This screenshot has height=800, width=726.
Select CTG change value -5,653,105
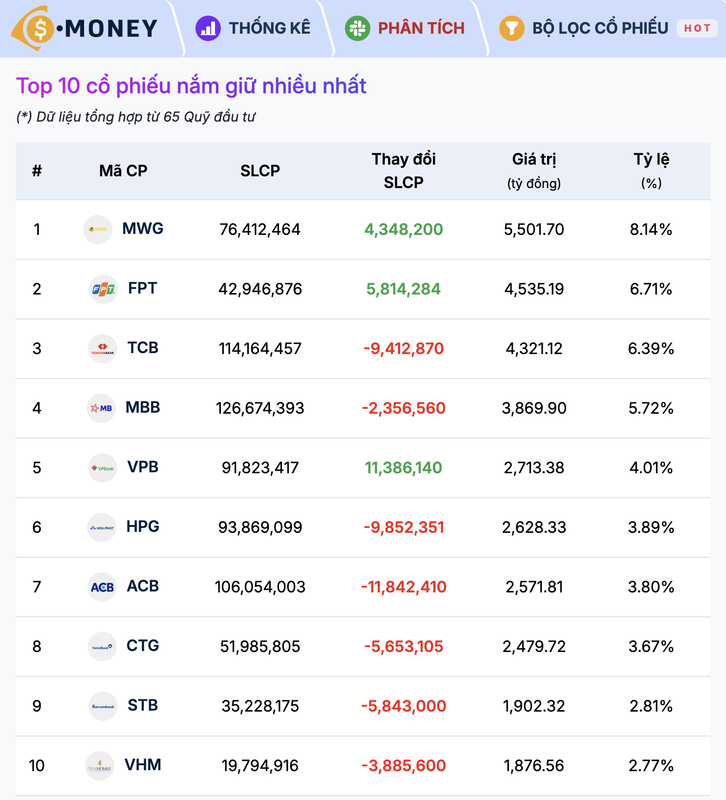click(x=404, y=647)
